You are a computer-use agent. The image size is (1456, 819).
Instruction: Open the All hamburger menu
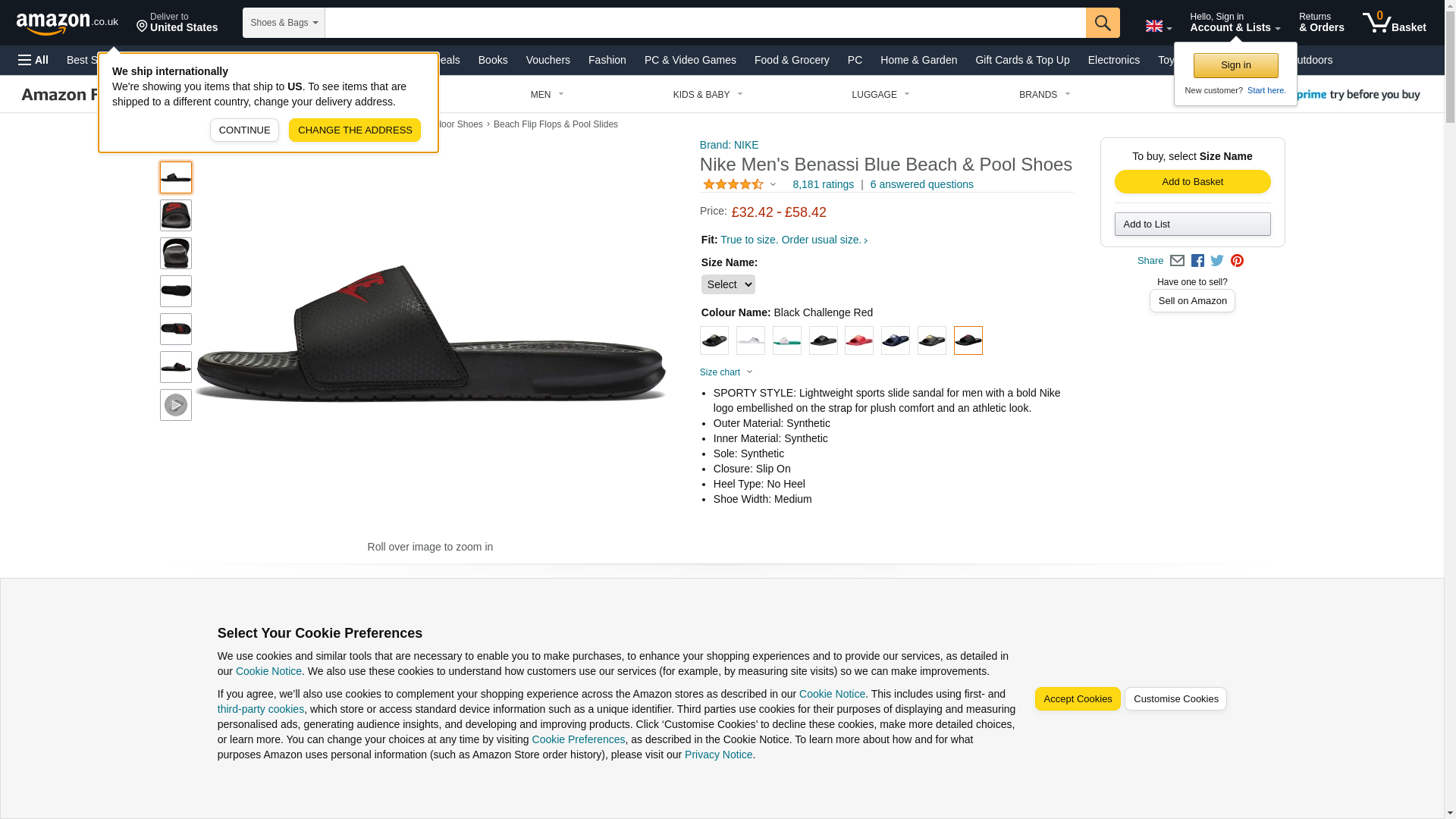point(33,60)
